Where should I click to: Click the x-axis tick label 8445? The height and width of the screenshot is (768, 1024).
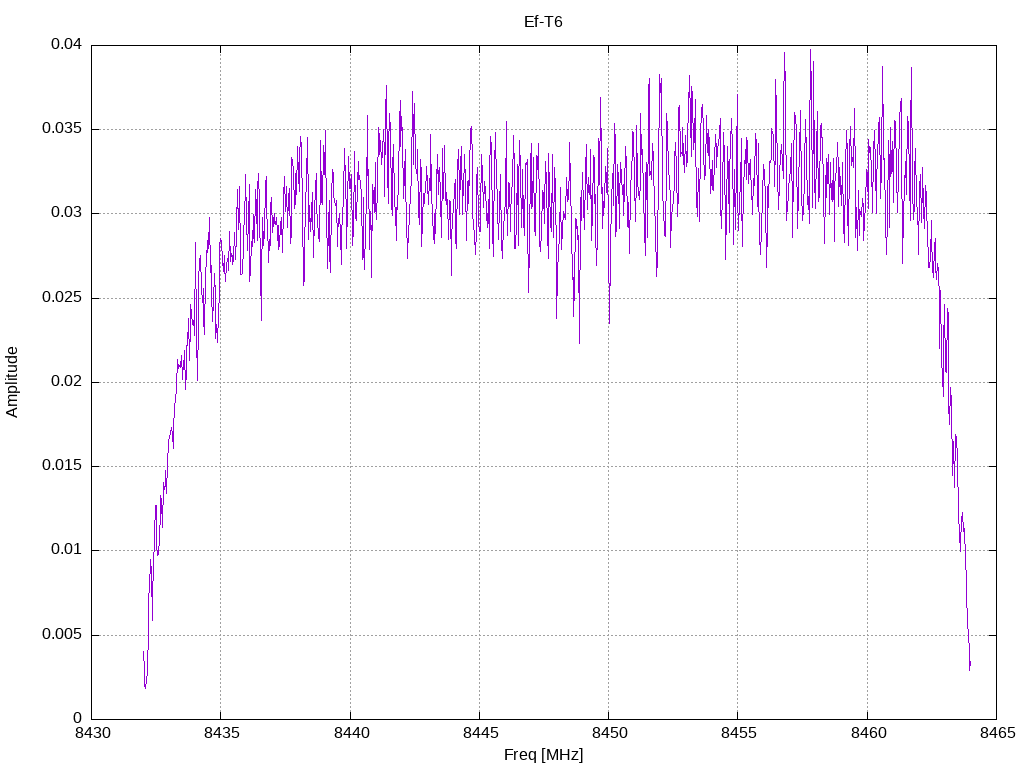(x=480, y=733)
